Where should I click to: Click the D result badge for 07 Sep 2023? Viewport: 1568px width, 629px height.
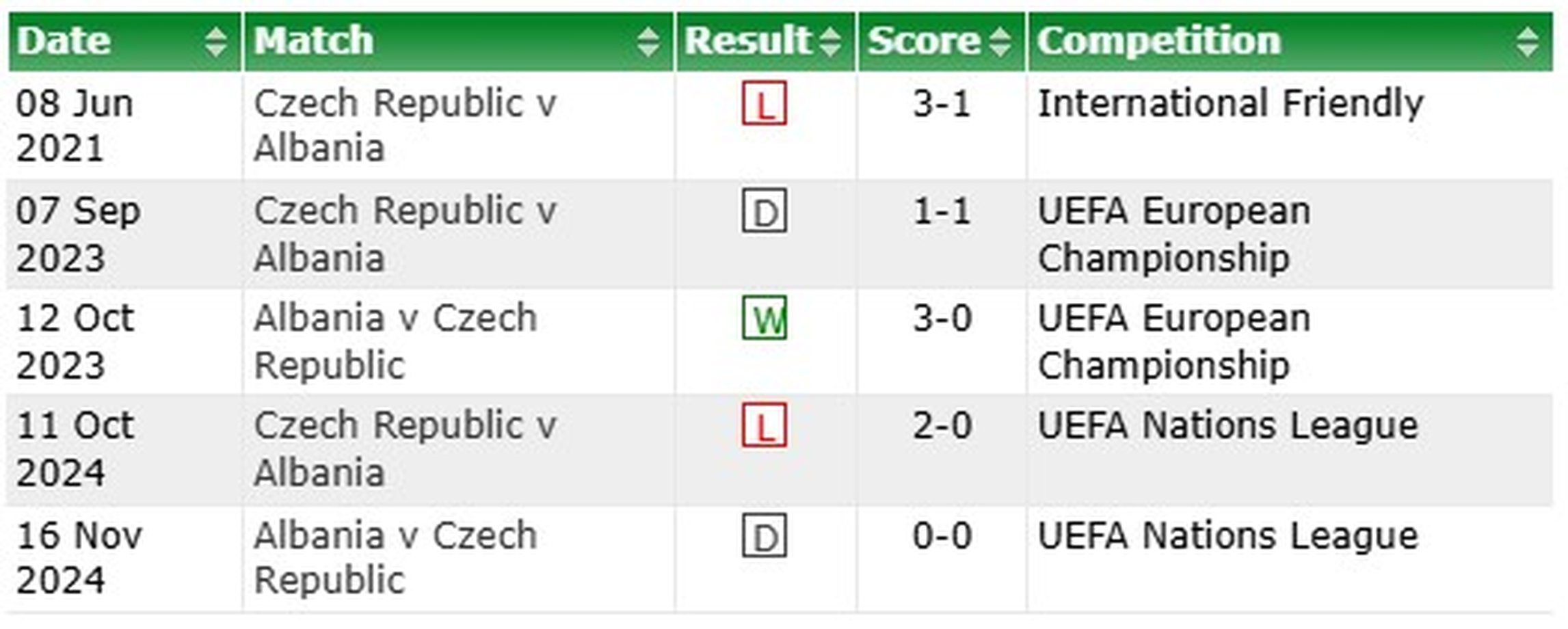click(x=764, y=211)
